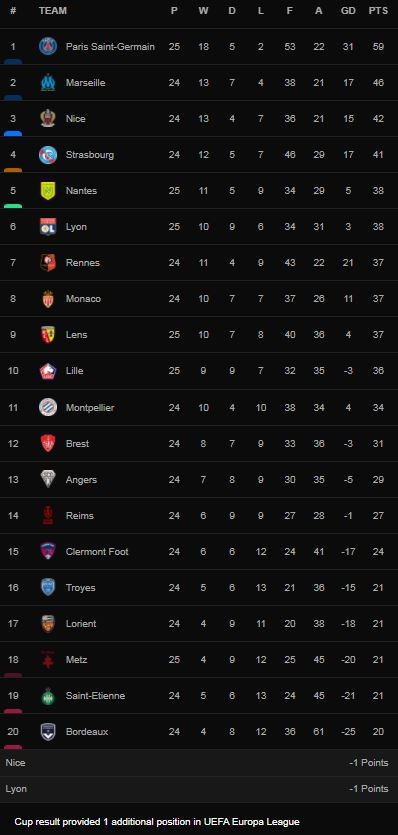Screen dimensions: 398x835
Task: Click the blue position marker under rank 3
Action: pyautogui.click(x=13, y=133)
